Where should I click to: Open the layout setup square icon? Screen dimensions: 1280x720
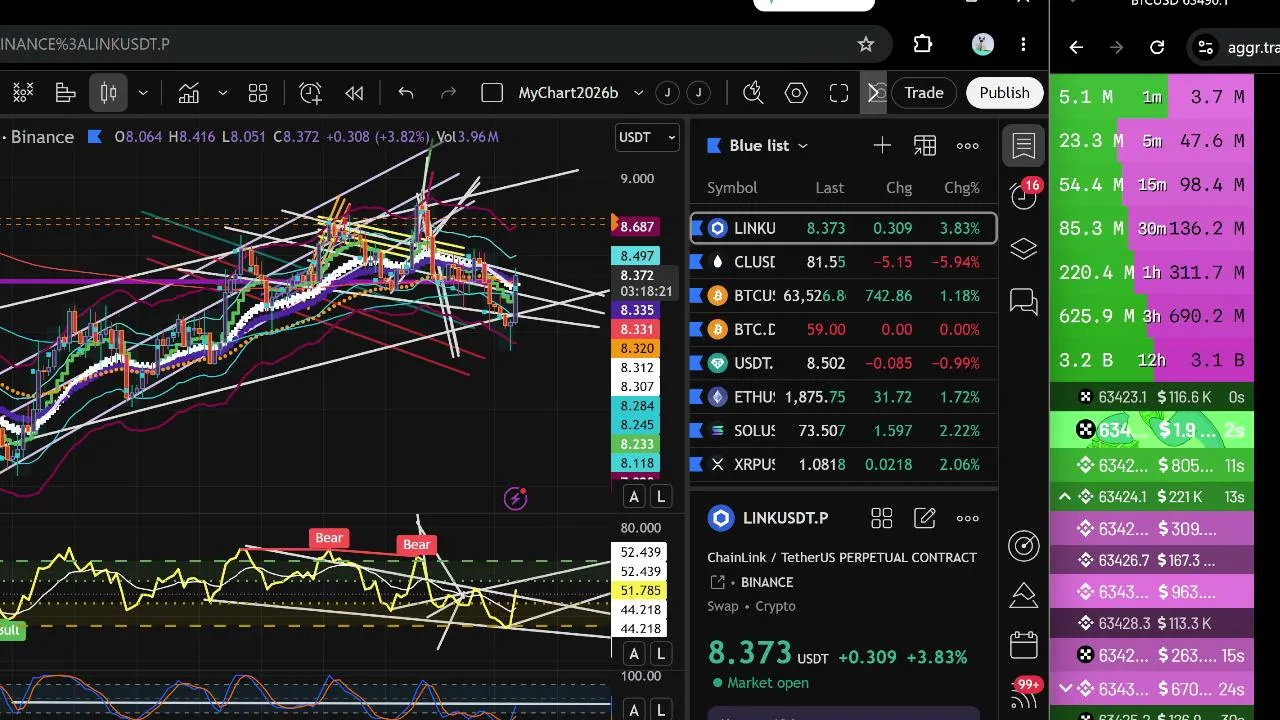[x=492, y=93]
